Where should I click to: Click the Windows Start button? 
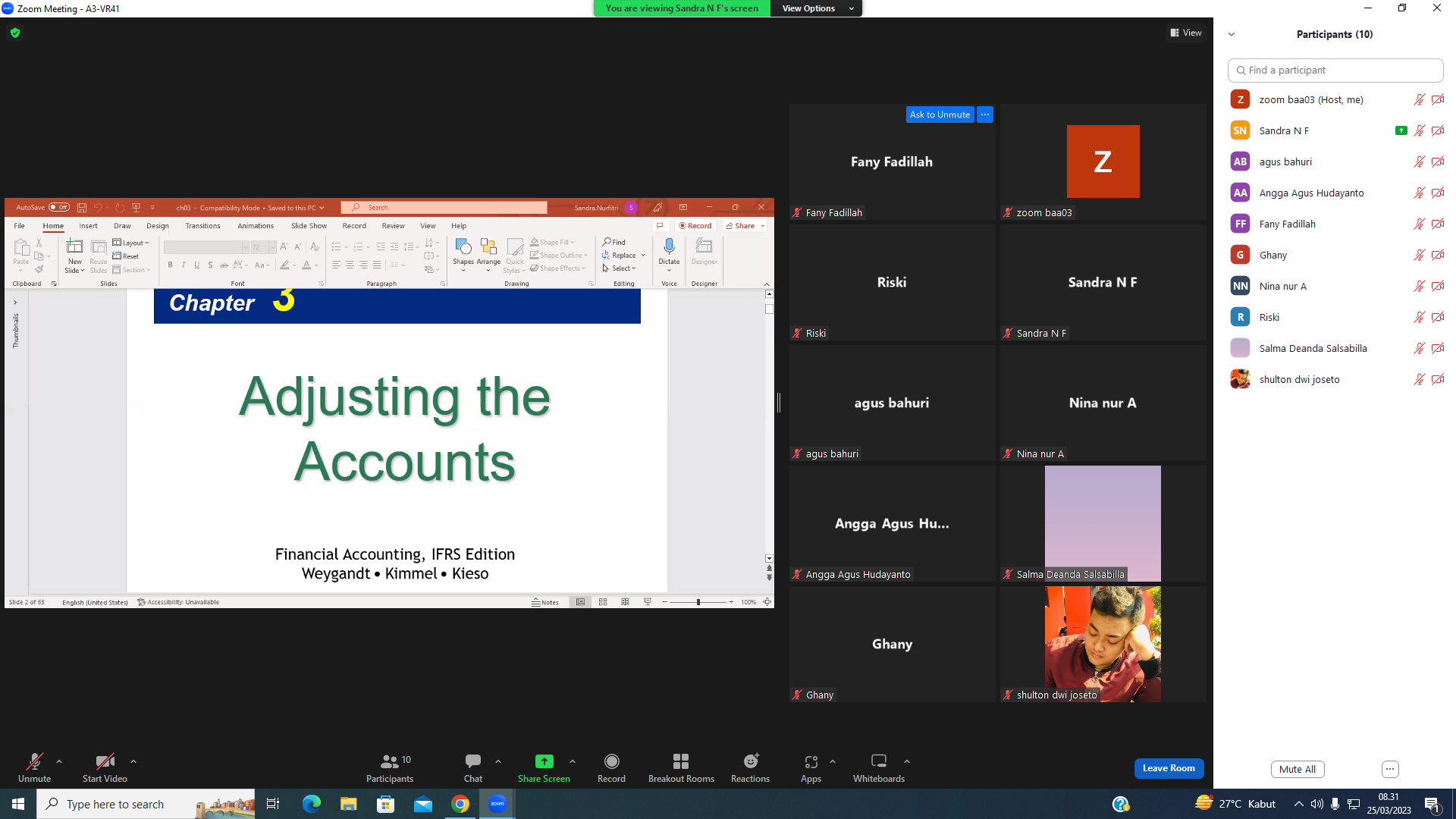point(18,804)
